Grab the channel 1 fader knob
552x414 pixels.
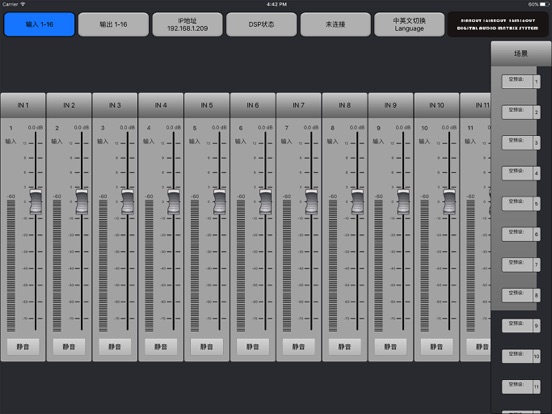pyautogui.click(x=36, y=202)
